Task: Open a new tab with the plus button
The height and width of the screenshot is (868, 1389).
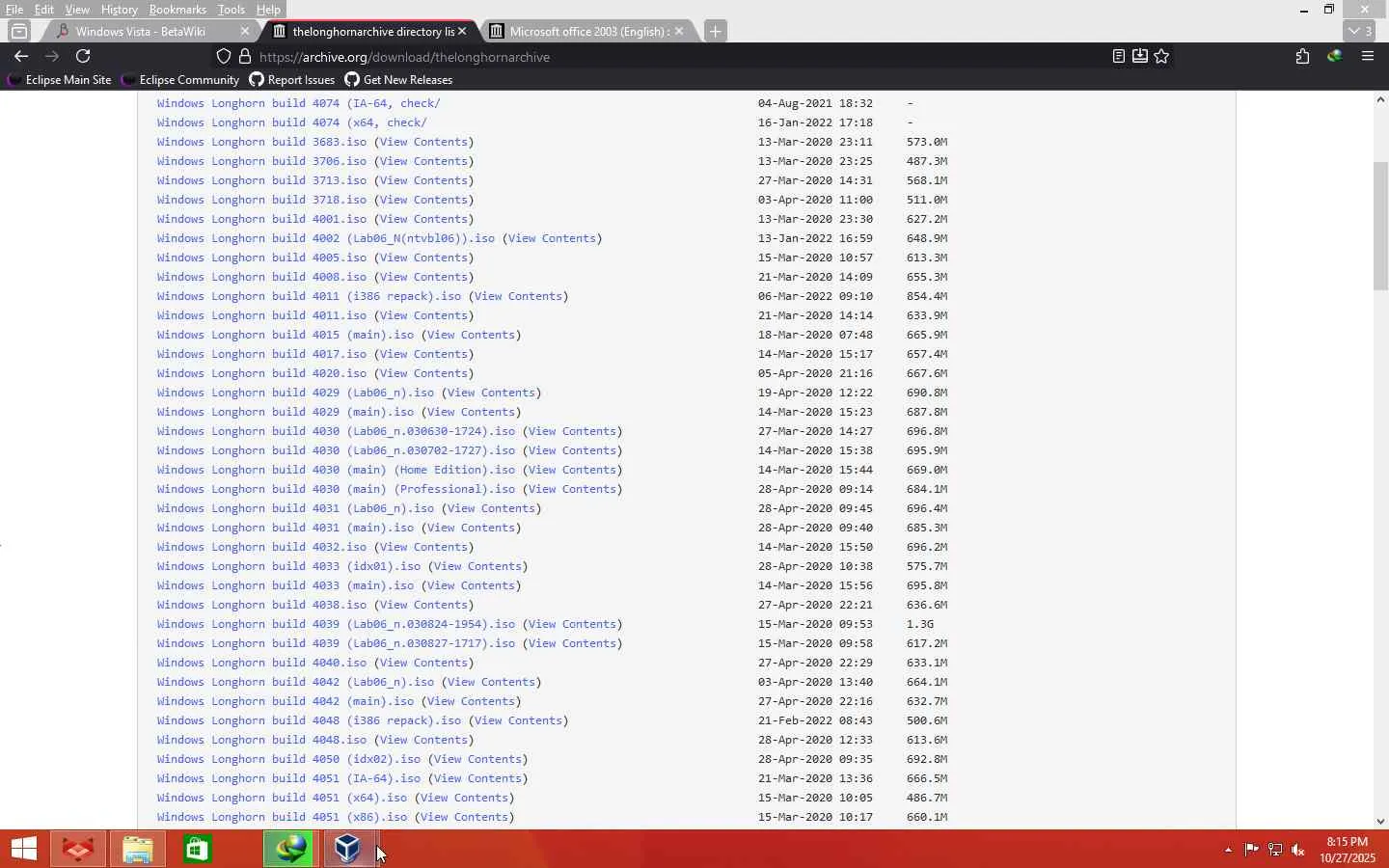Action: point(715,32)
